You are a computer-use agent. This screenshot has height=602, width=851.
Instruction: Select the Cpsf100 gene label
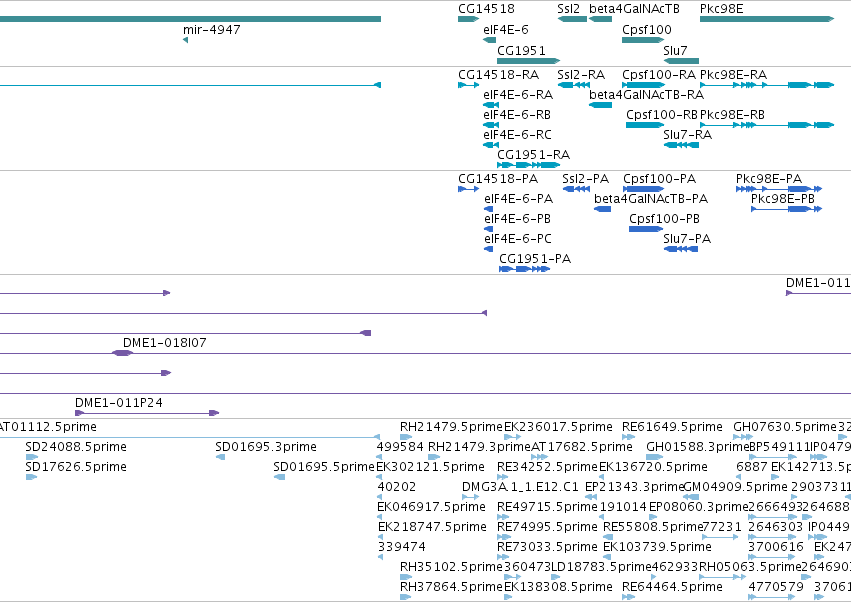pos(647,30)
